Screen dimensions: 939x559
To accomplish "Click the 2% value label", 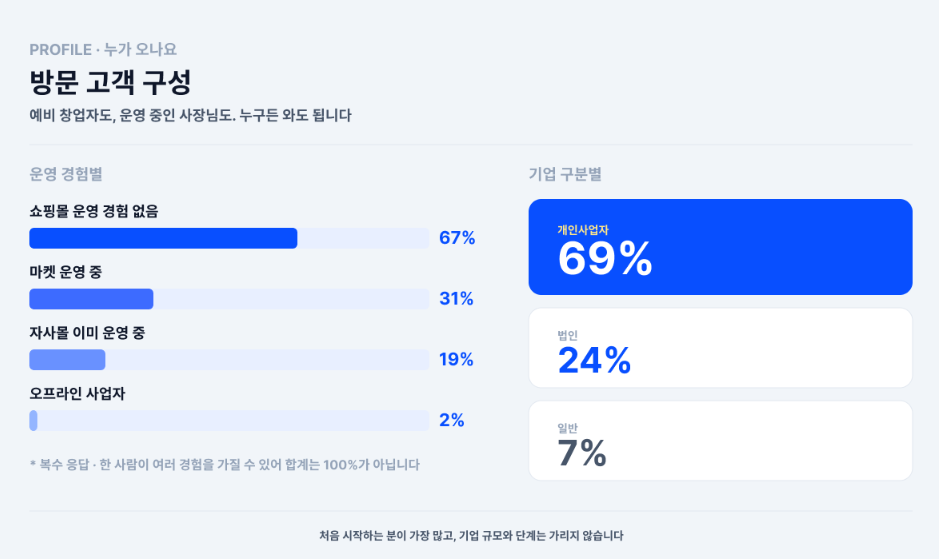I will tap(452, 420).
